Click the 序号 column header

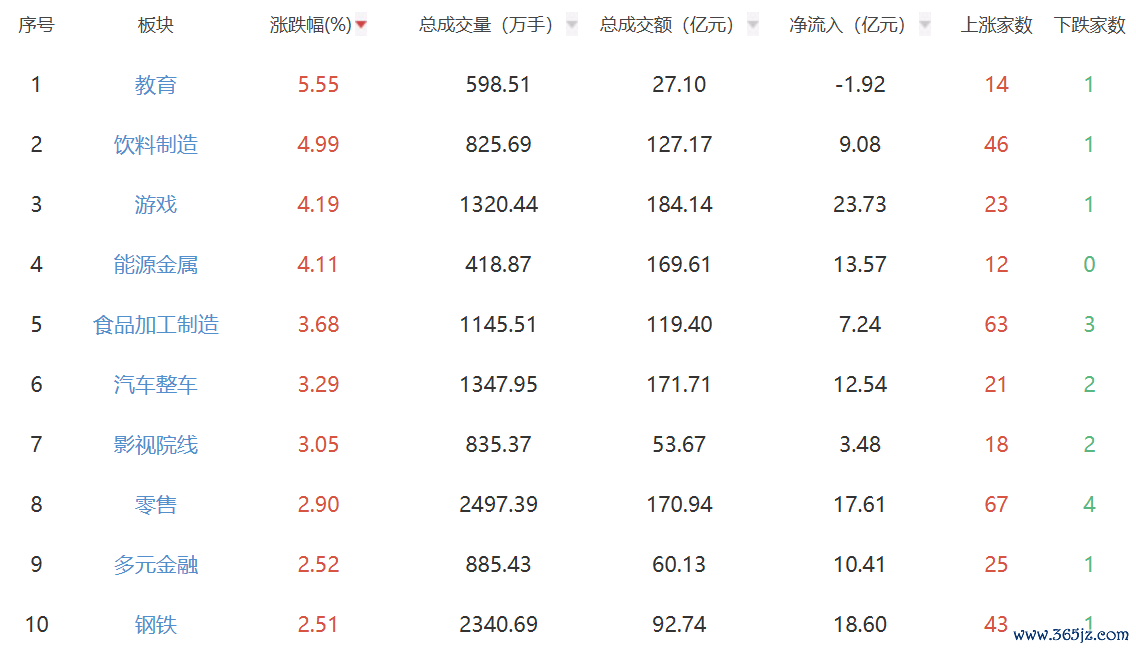[x=36, y=25]
